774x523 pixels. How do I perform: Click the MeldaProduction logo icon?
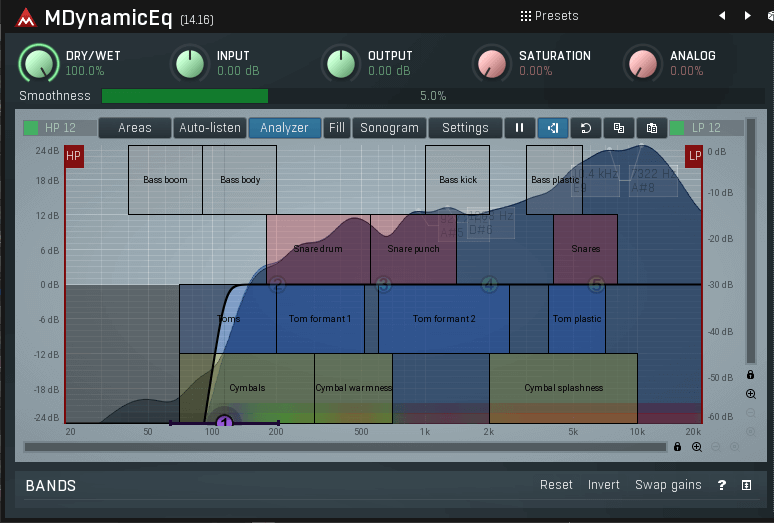(26, 18)
